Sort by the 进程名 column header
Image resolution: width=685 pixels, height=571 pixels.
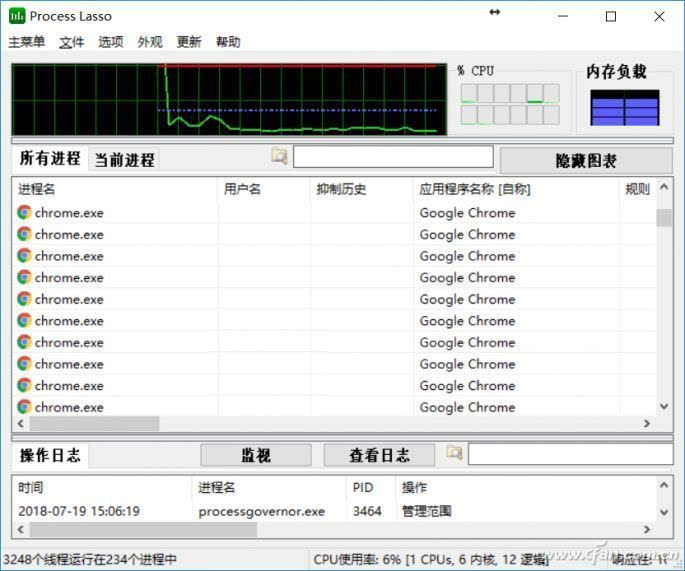pyautogui.click(x=114, y=189)
